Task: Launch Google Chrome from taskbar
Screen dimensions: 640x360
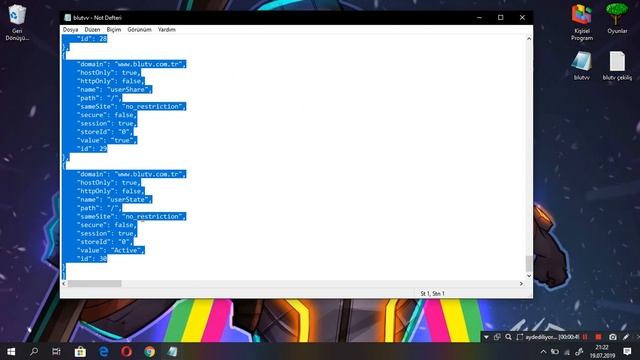Action: (x=149, y=351)
